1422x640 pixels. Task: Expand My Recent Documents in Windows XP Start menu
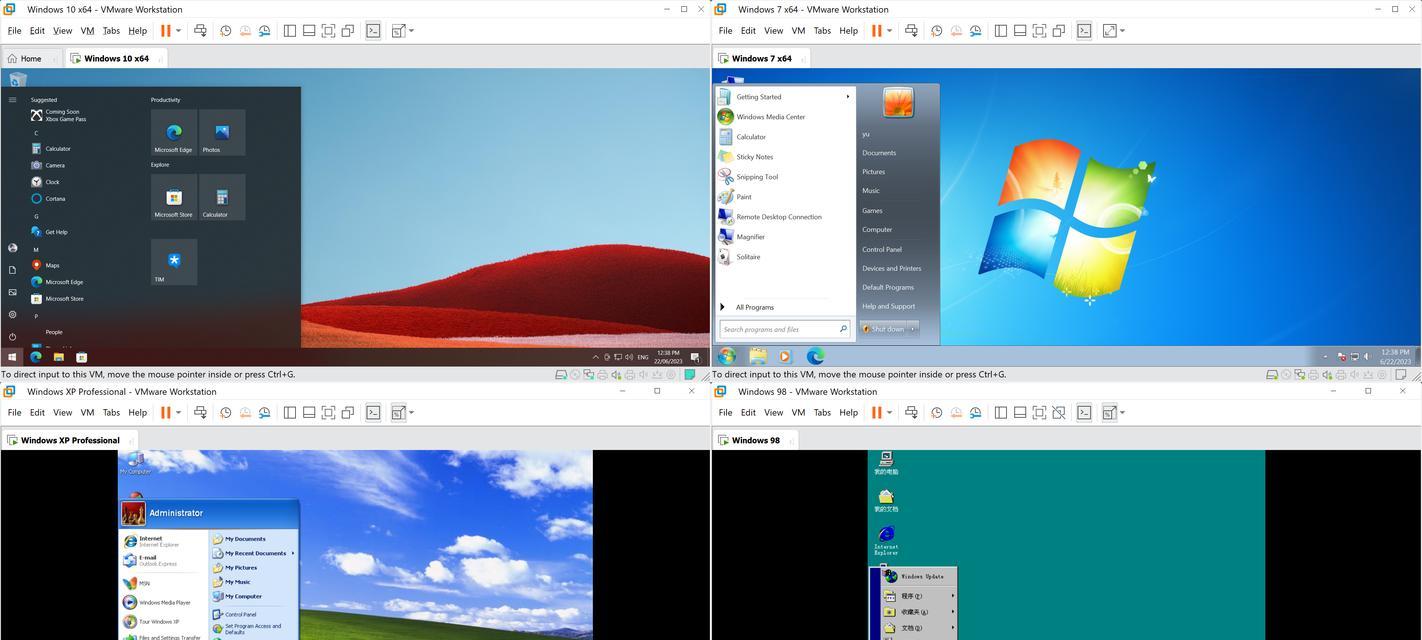pyautogui.click(x=253, y=553)
